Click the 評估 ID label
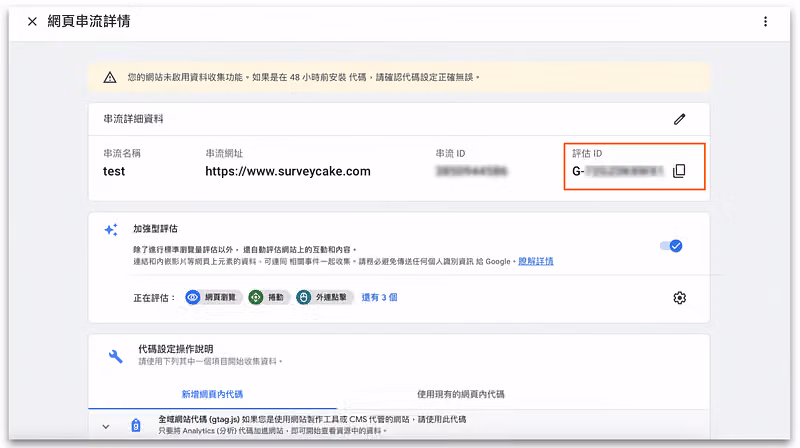Image resolution: width=800 pixels, height=448 pixels. [587, 153]
